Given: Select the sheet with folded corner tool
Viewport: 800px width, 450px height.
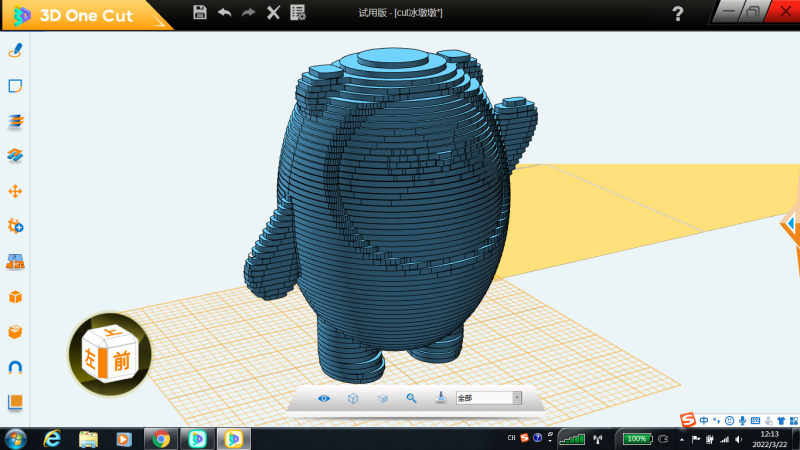Looking at the screenshot, I should tap(15, 86).
